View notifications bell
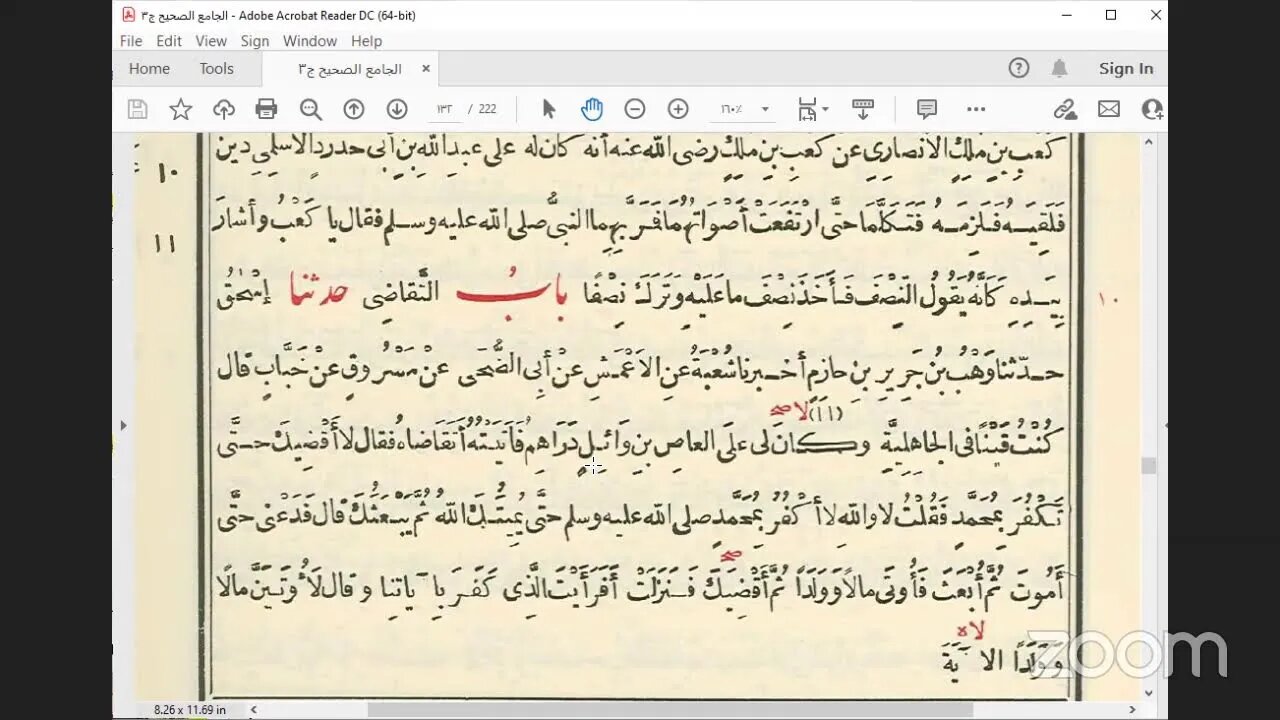The width and height of the screenshot is (1280, 720). [1059, 68]
